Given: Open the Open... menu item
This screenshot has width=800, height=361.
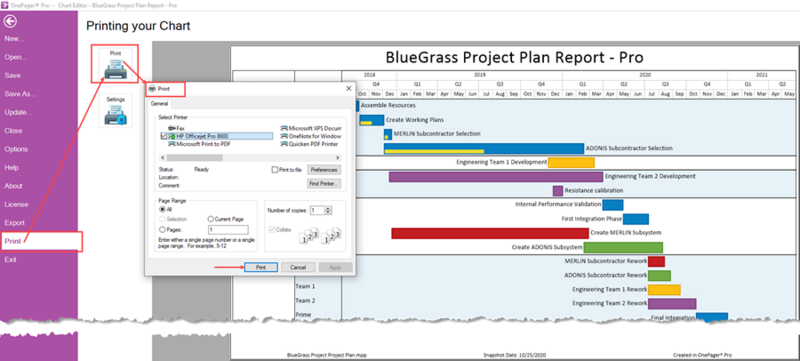Looking at the screenshot, I should (x=15, y=57).
